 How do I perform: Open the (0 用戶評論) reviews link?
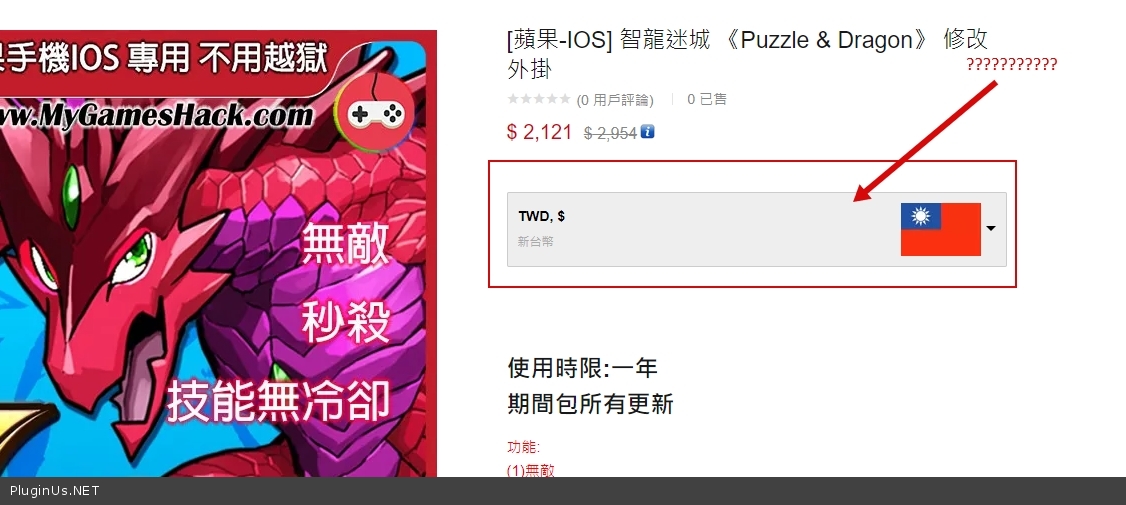615,100
